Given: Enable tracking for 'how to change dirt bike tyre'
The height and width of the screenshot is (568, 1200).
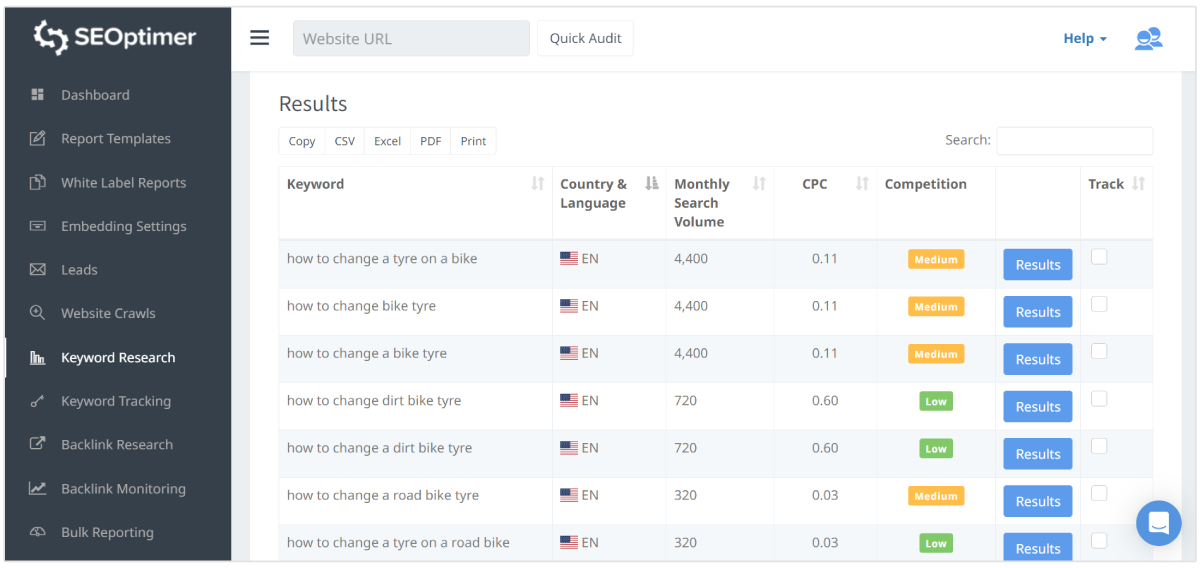Looking at the screenshot, I should (1099, 399).
